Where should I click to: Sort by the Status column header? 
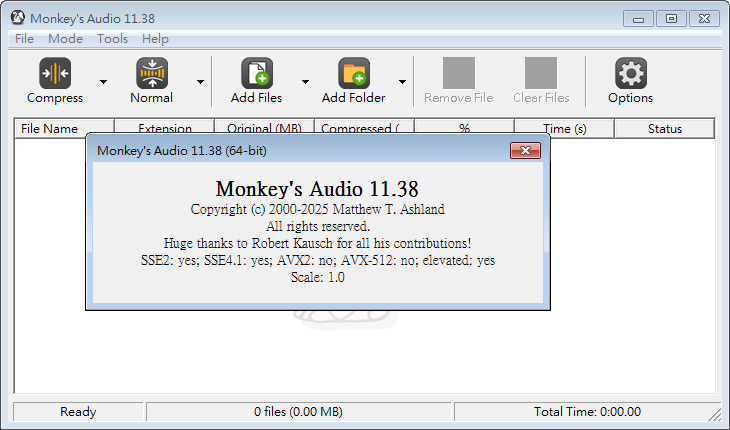665,128
